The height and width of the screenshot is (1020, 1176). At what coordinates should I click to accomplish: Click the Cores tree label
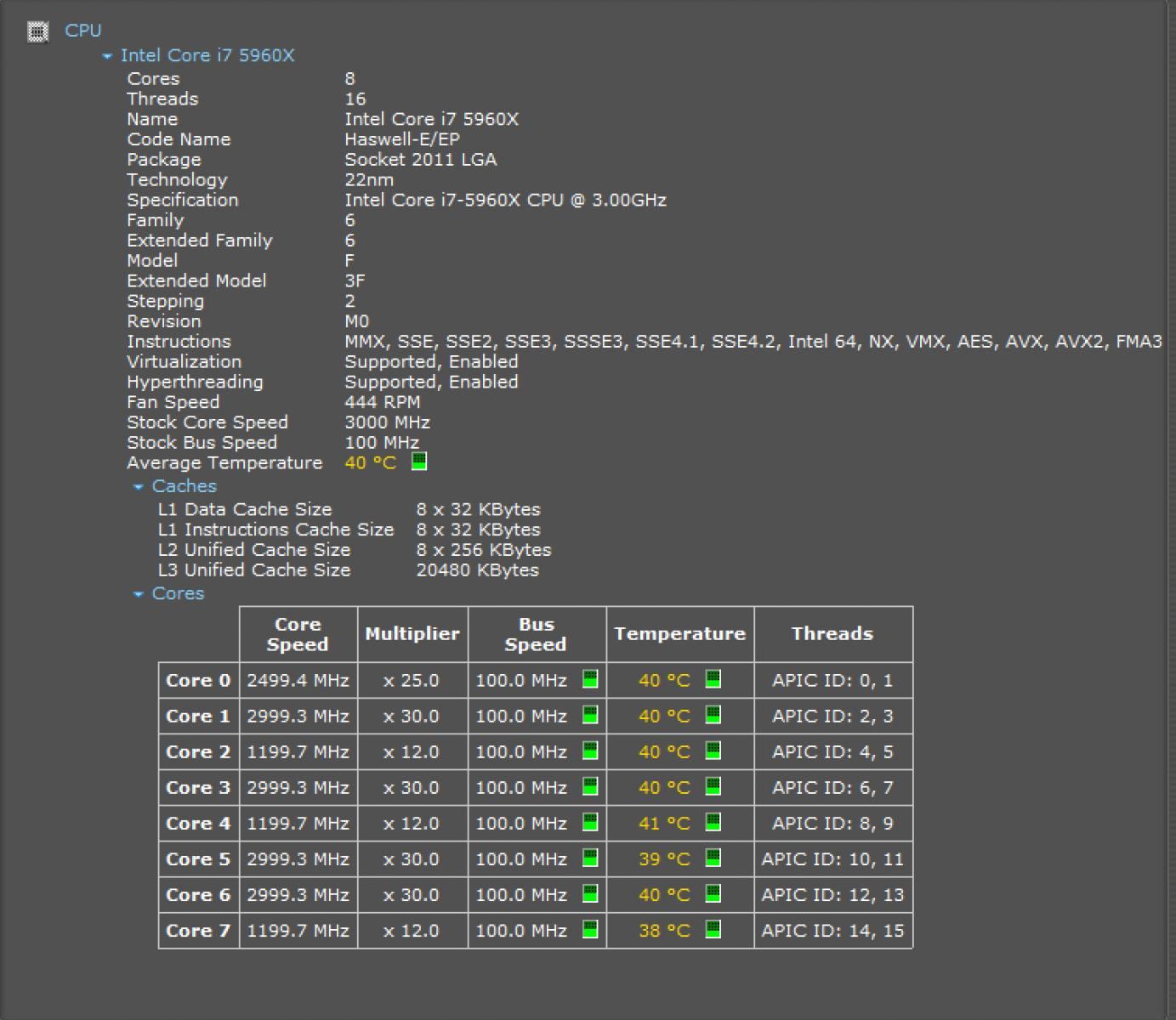178,594
